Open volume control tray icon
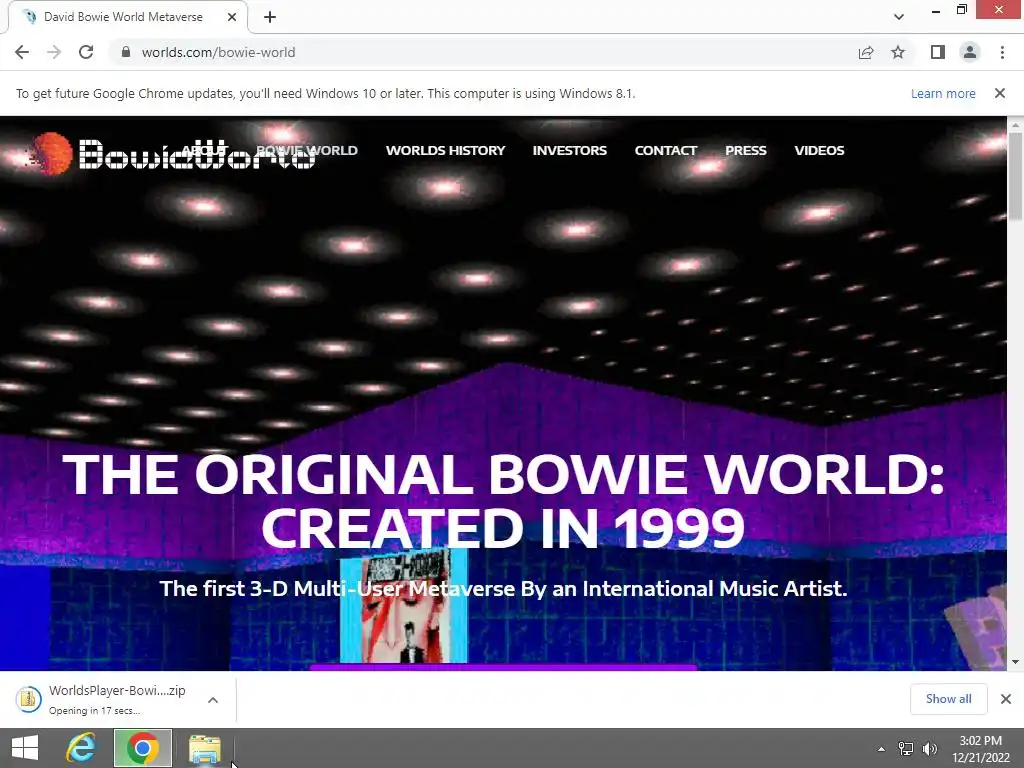The height and width of the screenshot is (768, 1024). [x=930, y=748]
